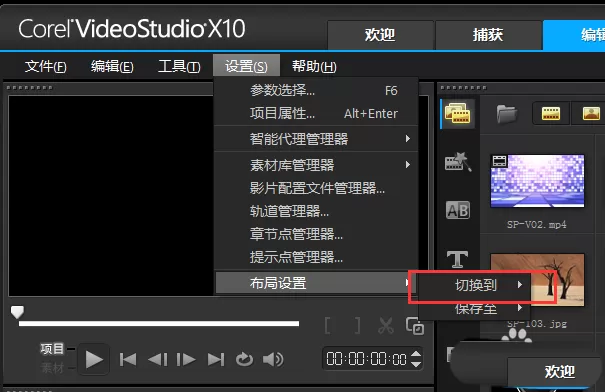Choose 项目属性... from the menu
This screenshot has height=392, width=605.
pos(316,114)
